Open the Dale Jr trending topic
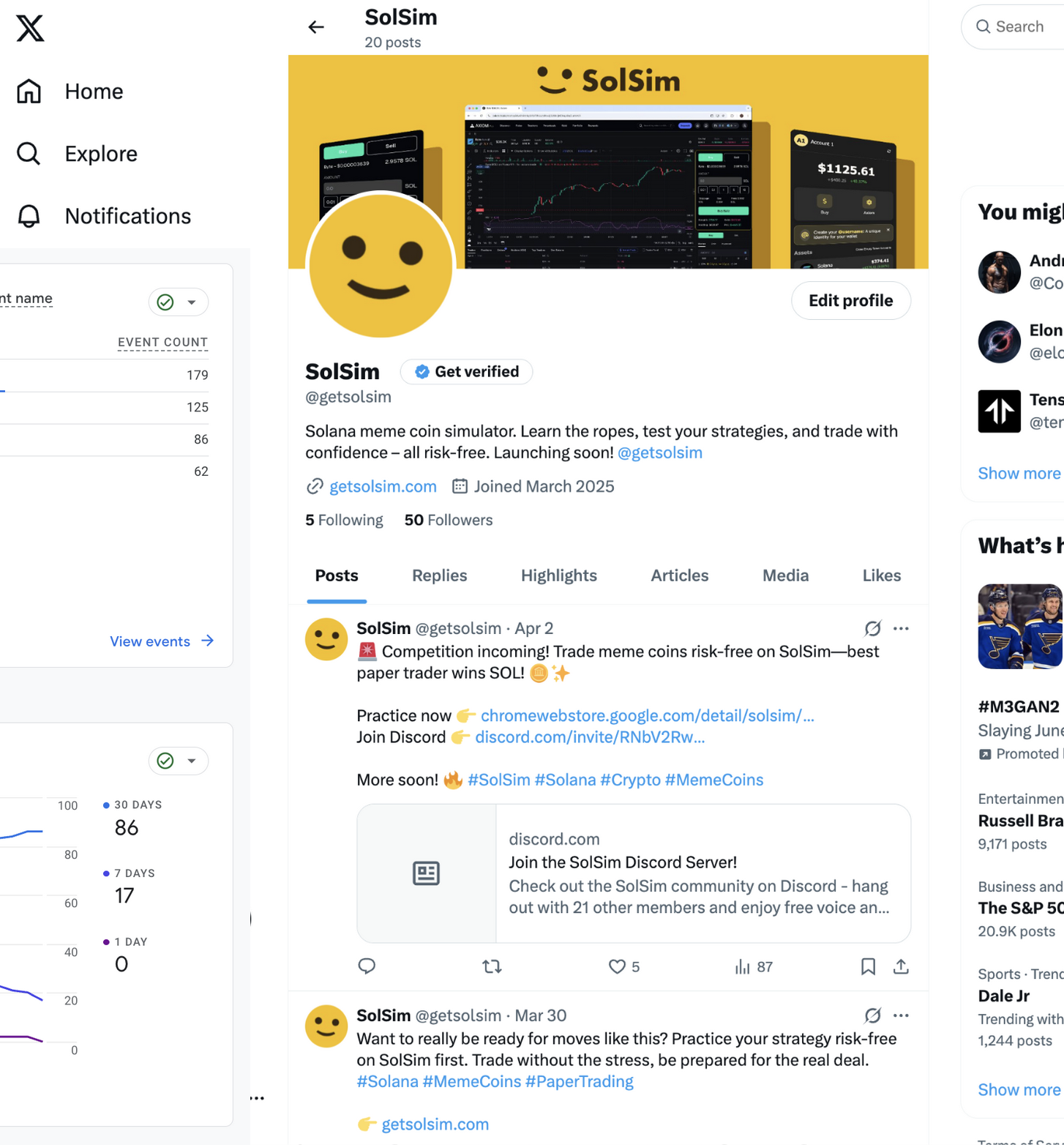The width and height of the screenshot is (1064, 1145). (x=1004, y=996)
